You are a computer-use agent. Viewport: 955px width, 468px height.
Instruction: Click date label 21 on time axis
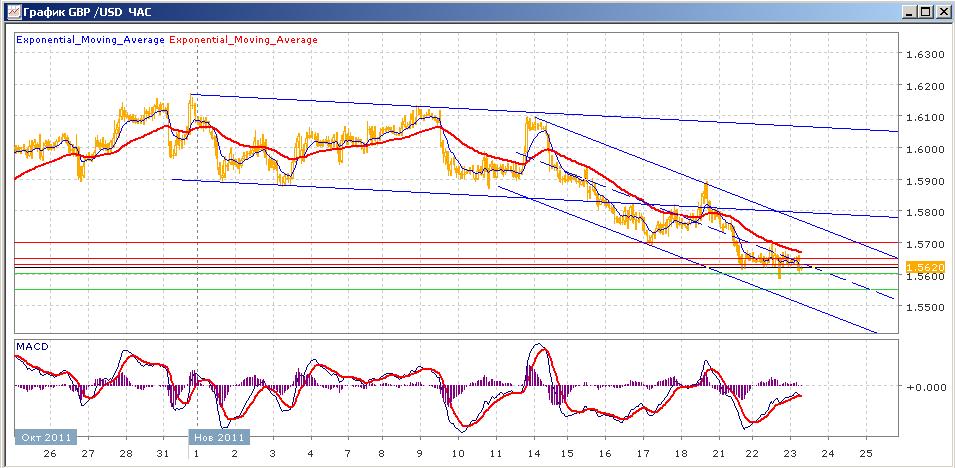point(719,454)
